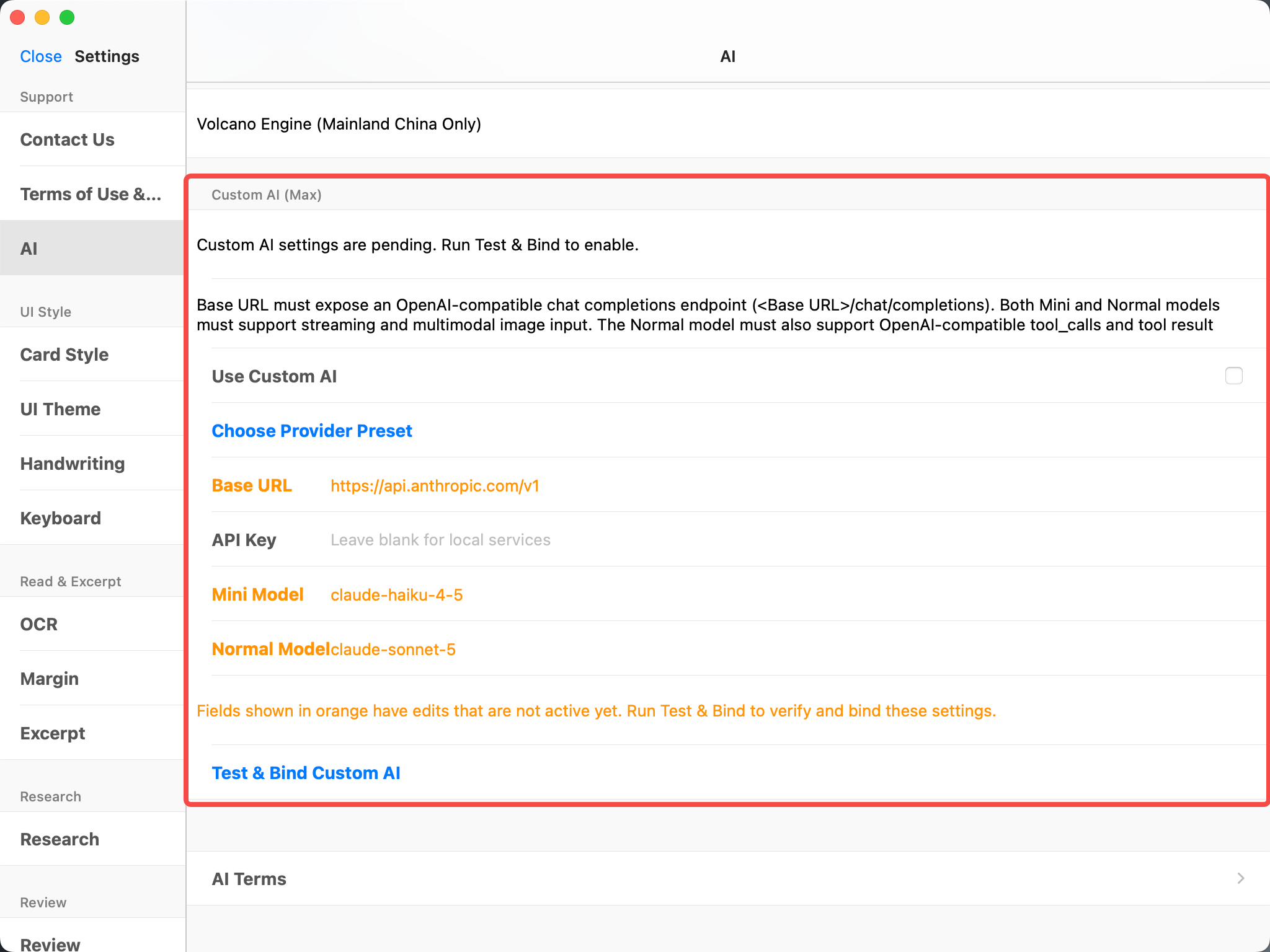Click the API Key label
Image resolution: width=1270 pixels, height=952 pixels.
(x=244, y=540)
